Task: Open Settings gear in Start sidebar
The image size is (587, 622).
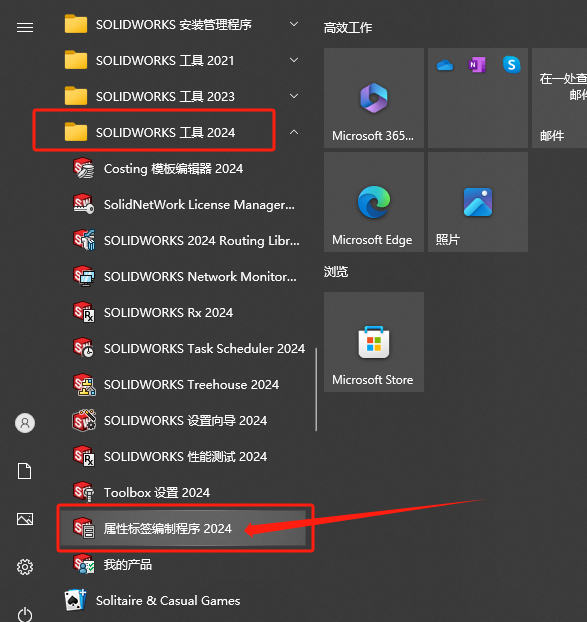Action: [x=25, y=567]
